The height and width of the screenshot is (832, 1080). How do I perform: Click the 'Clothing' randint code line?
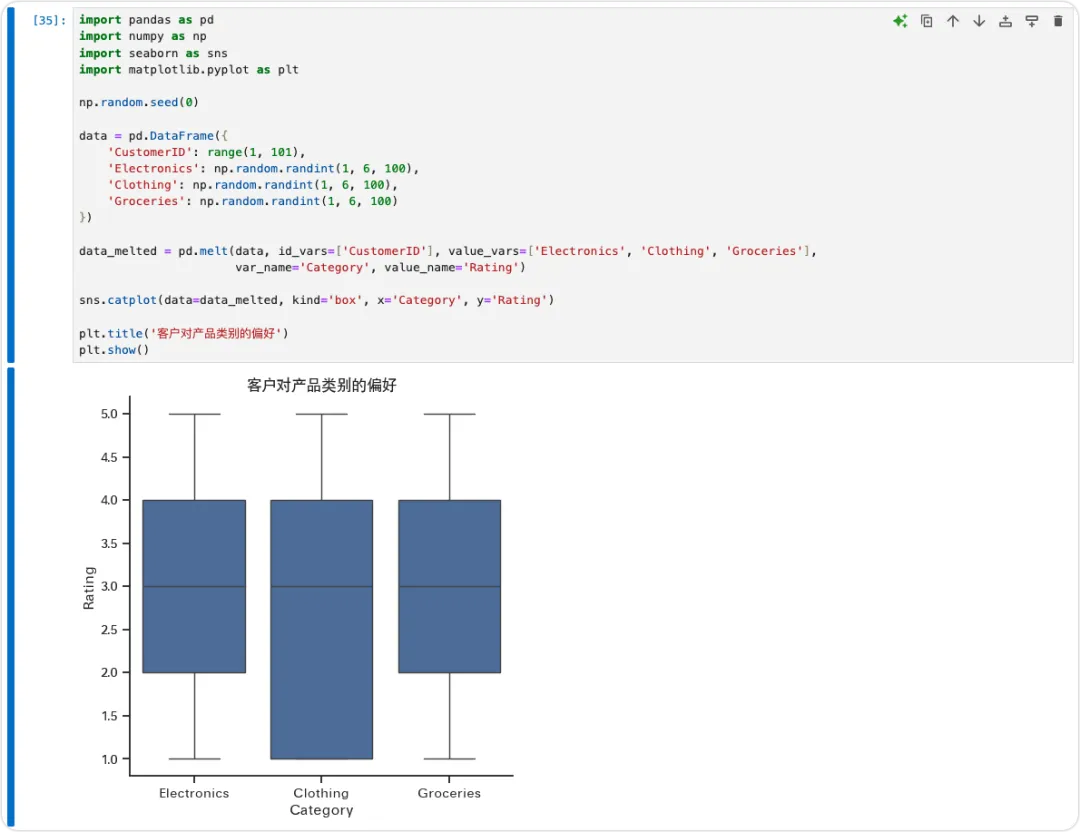coord(252,185)
